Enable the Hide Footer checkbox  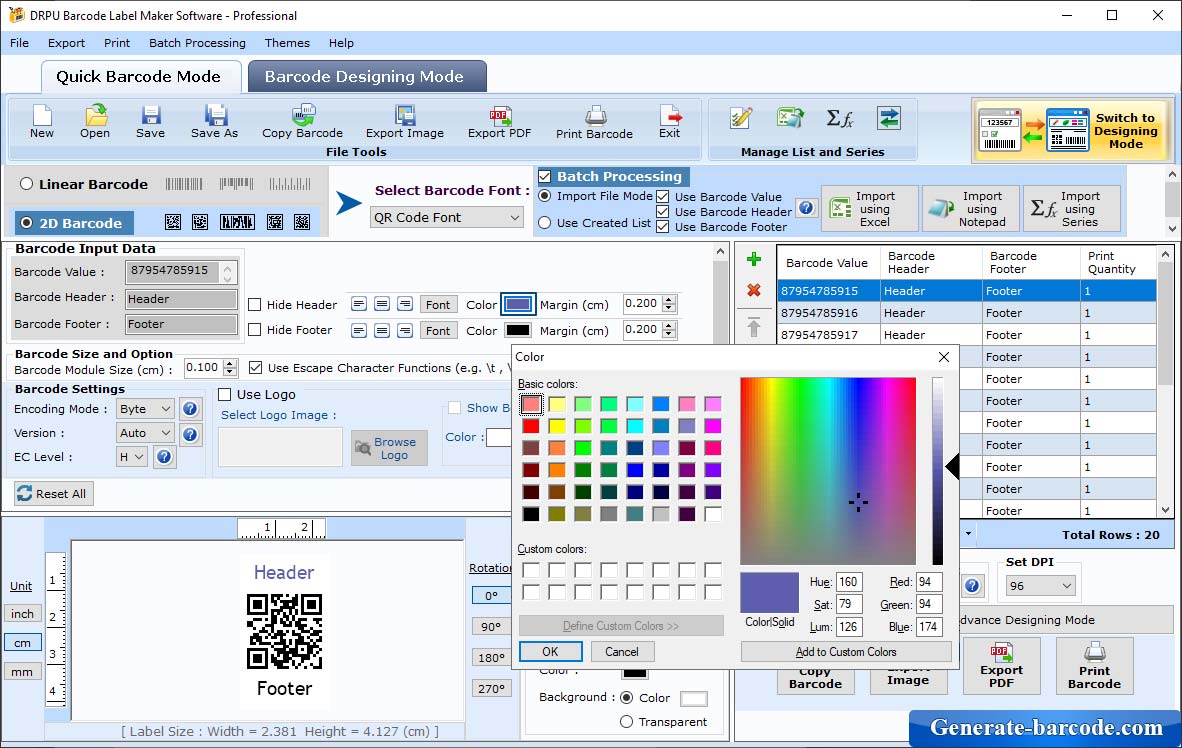(255, 330)
